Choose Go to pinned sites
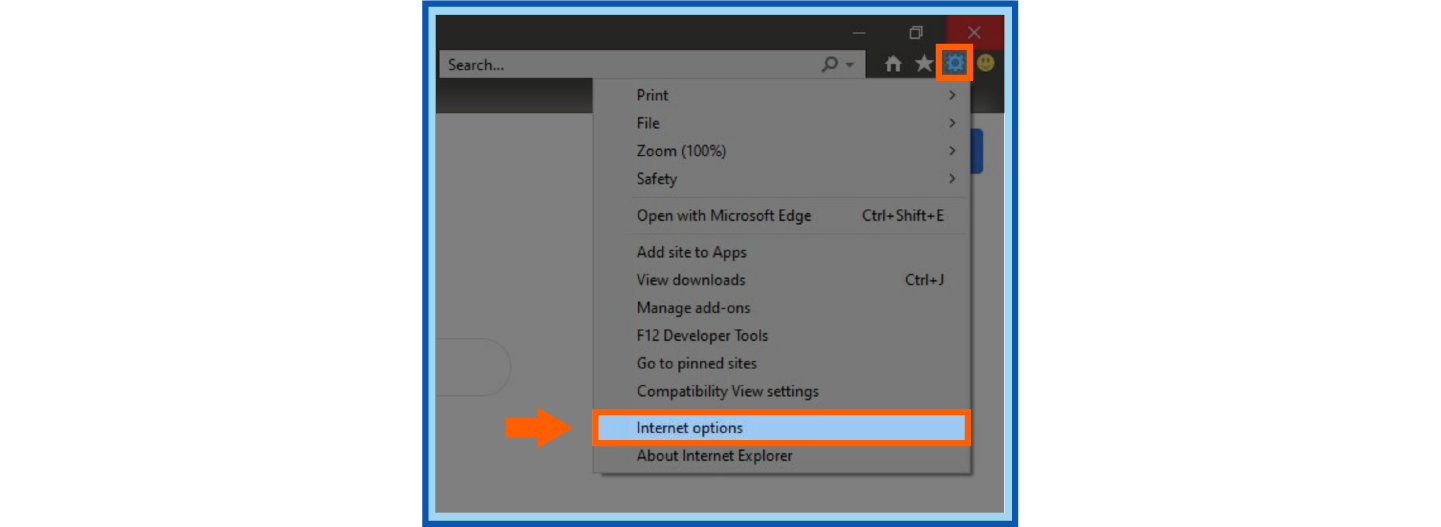This screenshot has height=527, width=1441. click(x=782, y=364)
